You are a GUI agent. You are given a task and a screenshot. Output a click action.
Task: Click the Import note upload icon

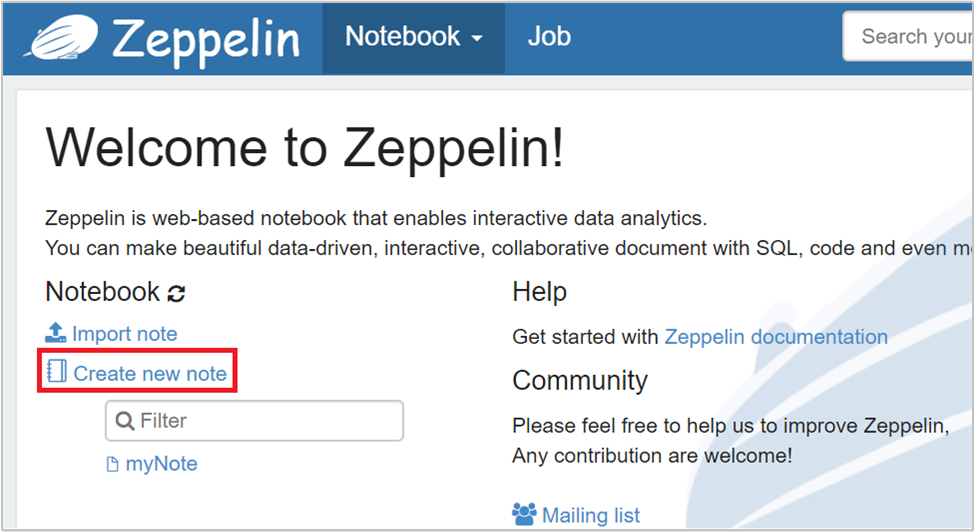coord(56,333)
